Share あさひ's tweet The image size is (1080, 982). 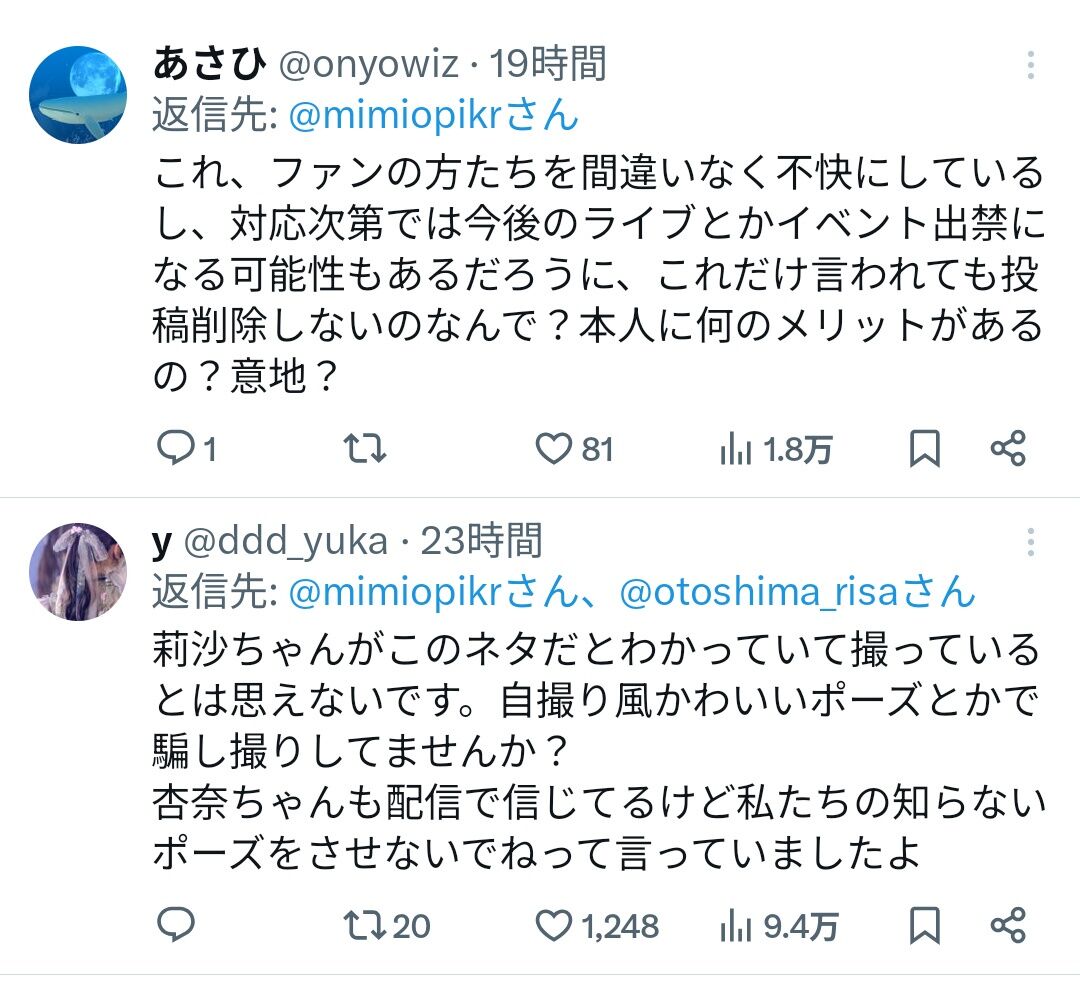tap(1008, 450)
